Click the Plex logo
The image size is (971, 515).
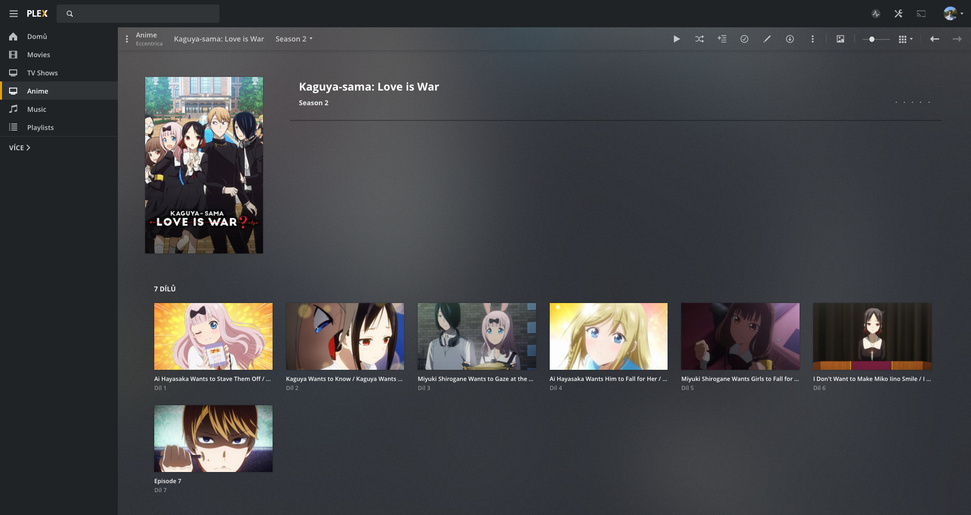37,13
